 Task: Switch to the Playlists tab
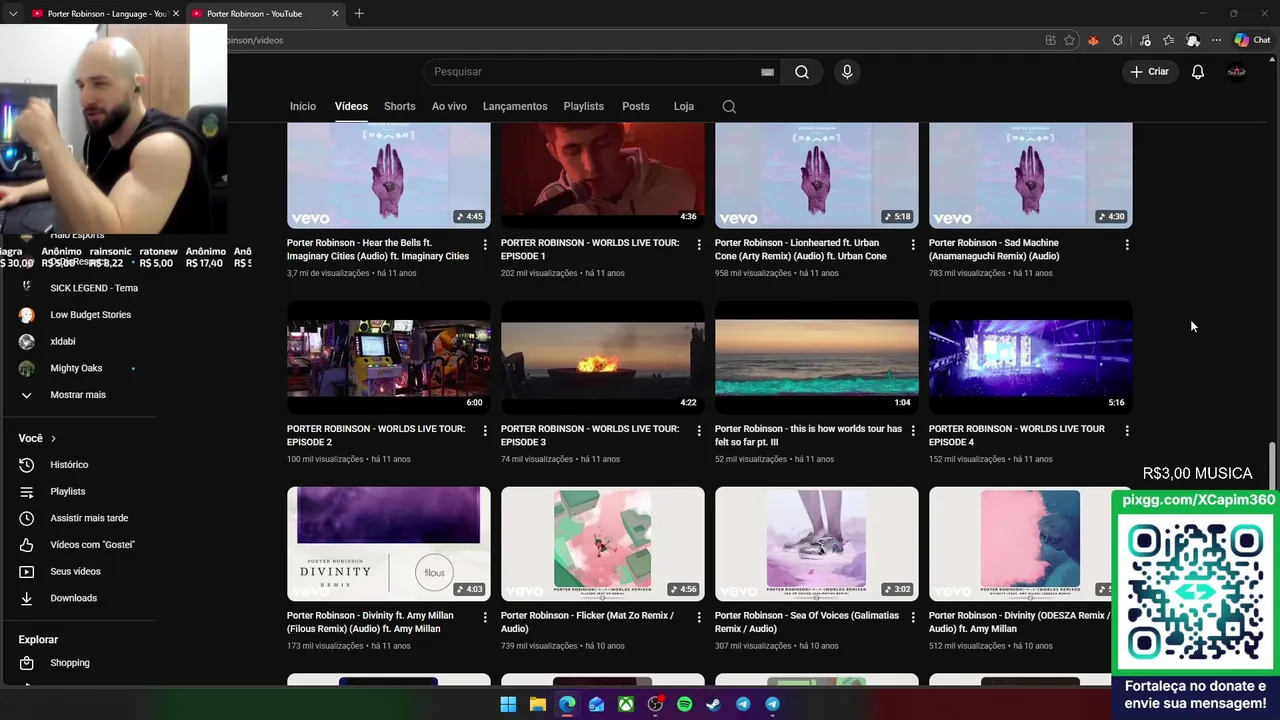[583, 106]
